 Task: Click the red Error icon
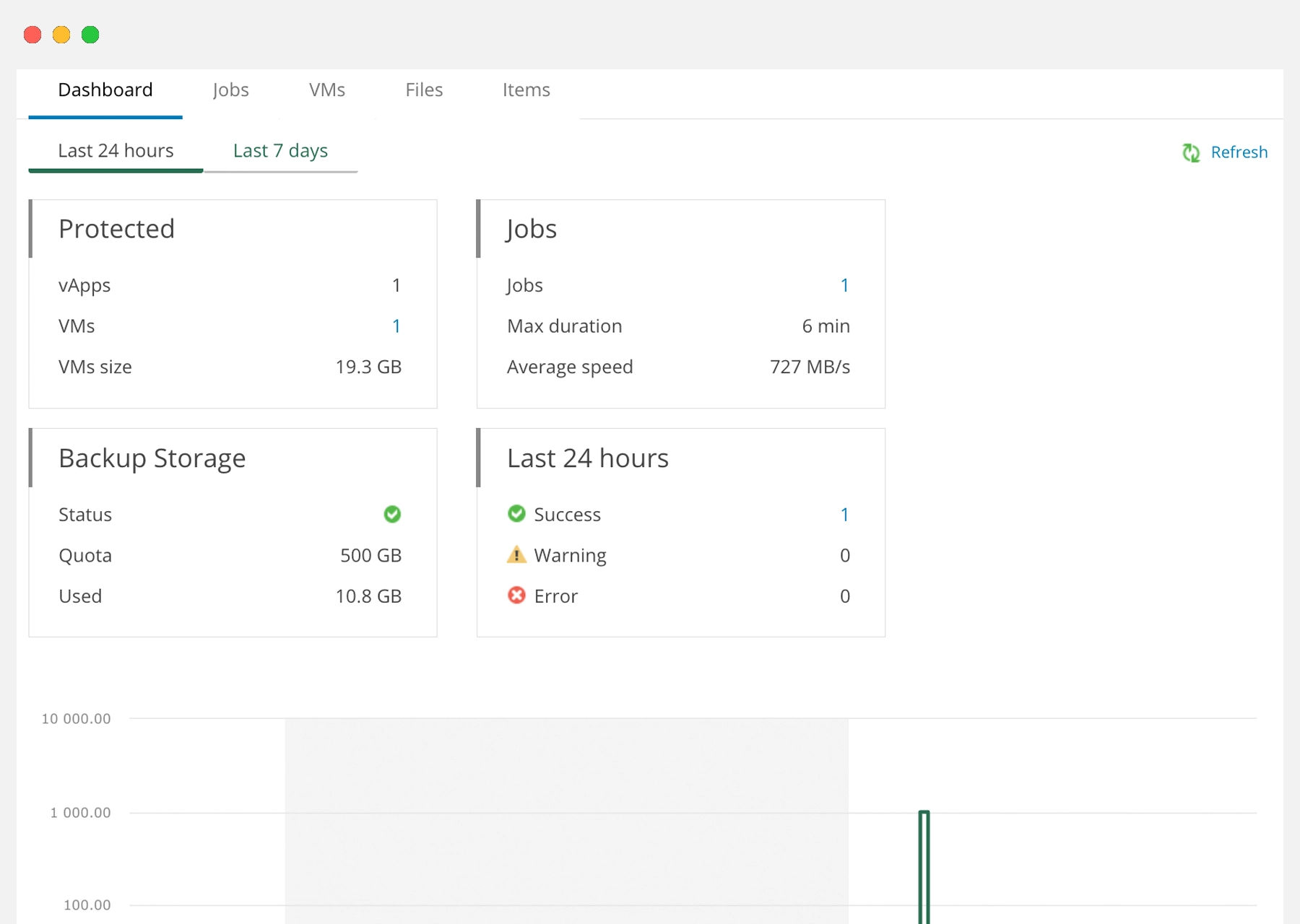tap(516, 596)
